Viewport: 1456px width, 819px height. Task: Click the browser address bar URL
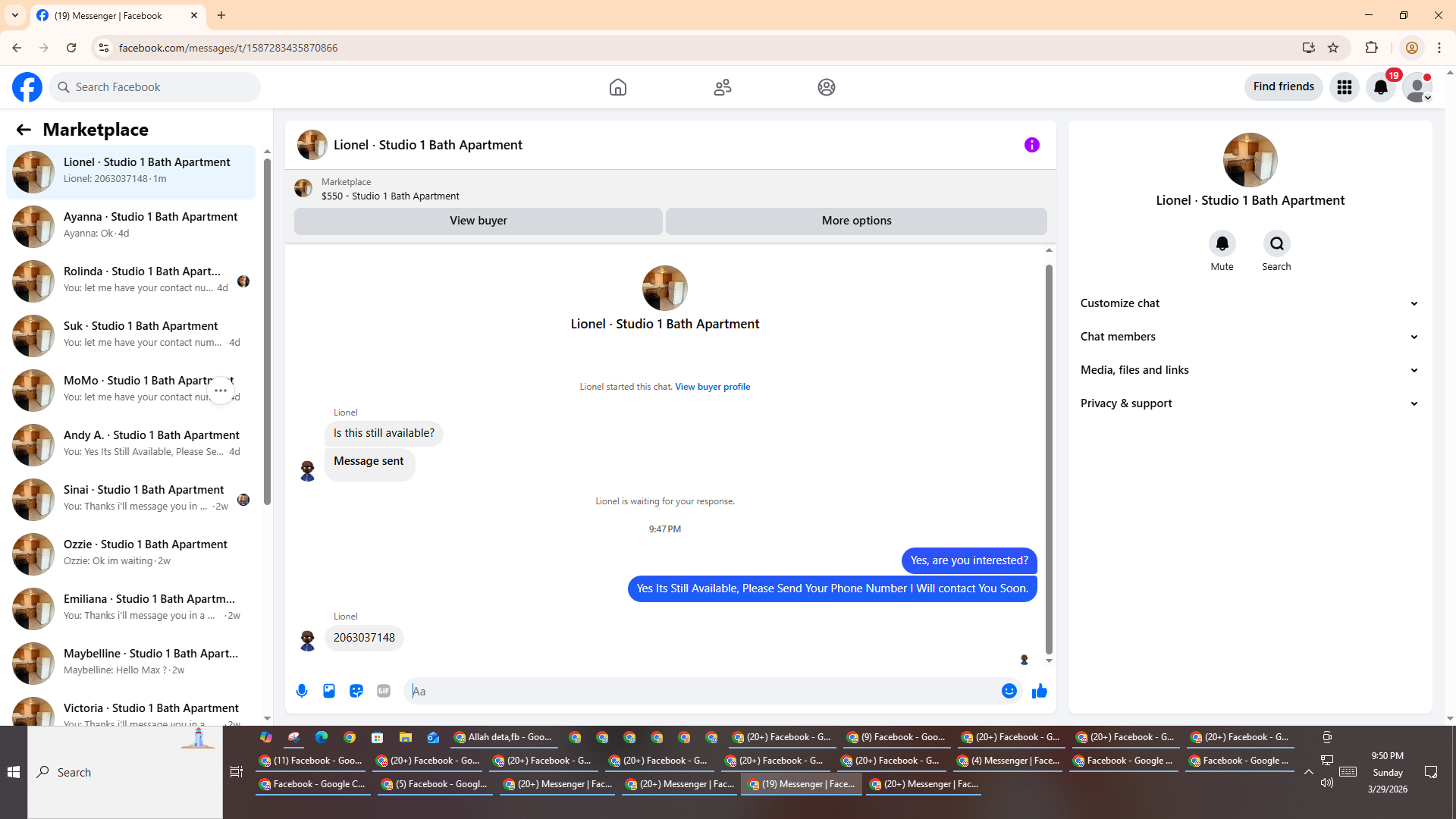(x=228, y=48)
